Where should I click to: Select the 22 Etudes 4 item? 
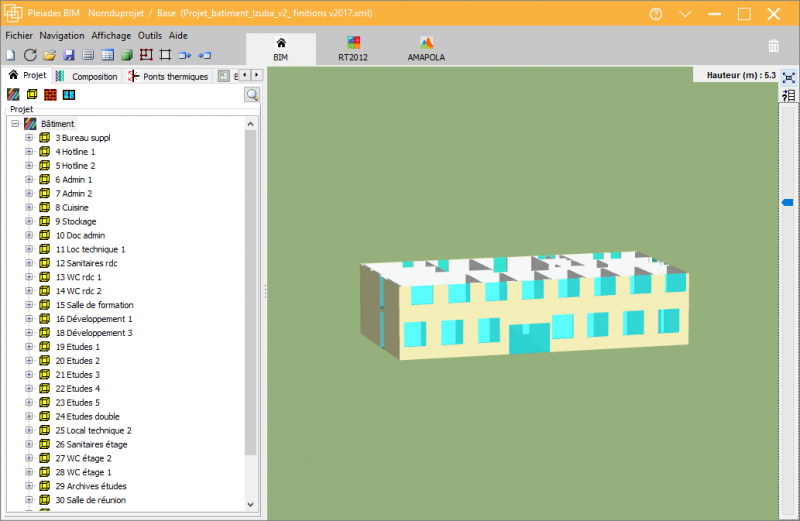pyautogui.click(x=78, y=388)
